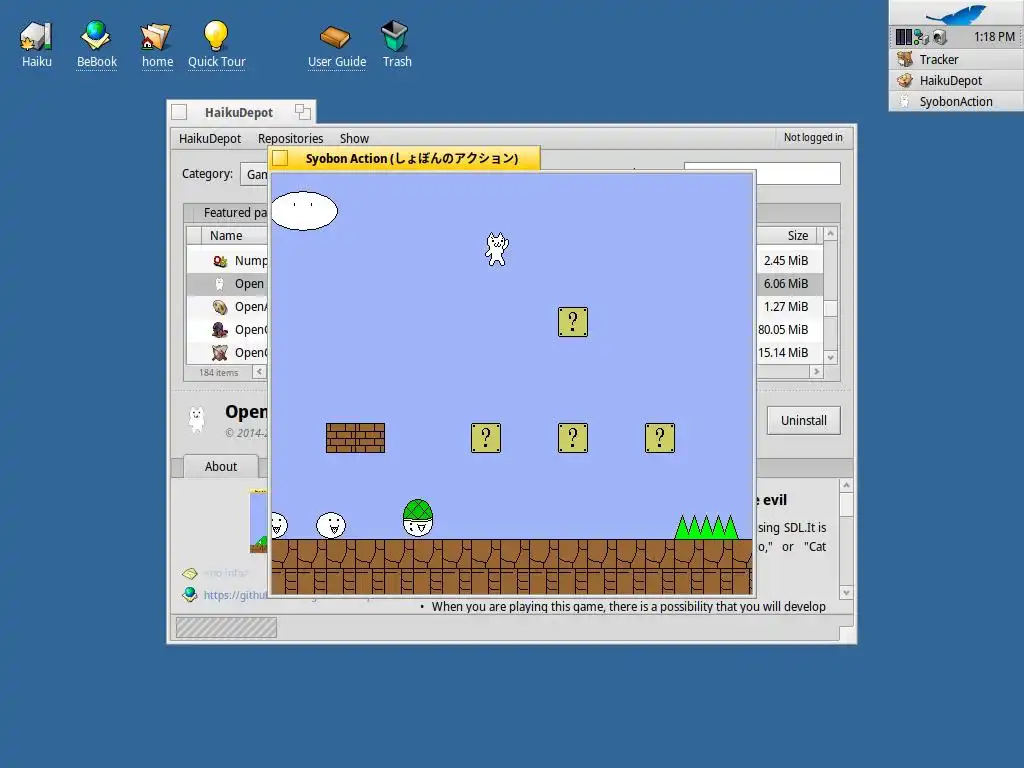This screenshot has width=1024, height=768.
Task: Click the 2.45 MiB size cell
Action: pyautogui.click(x=786, y=261)
